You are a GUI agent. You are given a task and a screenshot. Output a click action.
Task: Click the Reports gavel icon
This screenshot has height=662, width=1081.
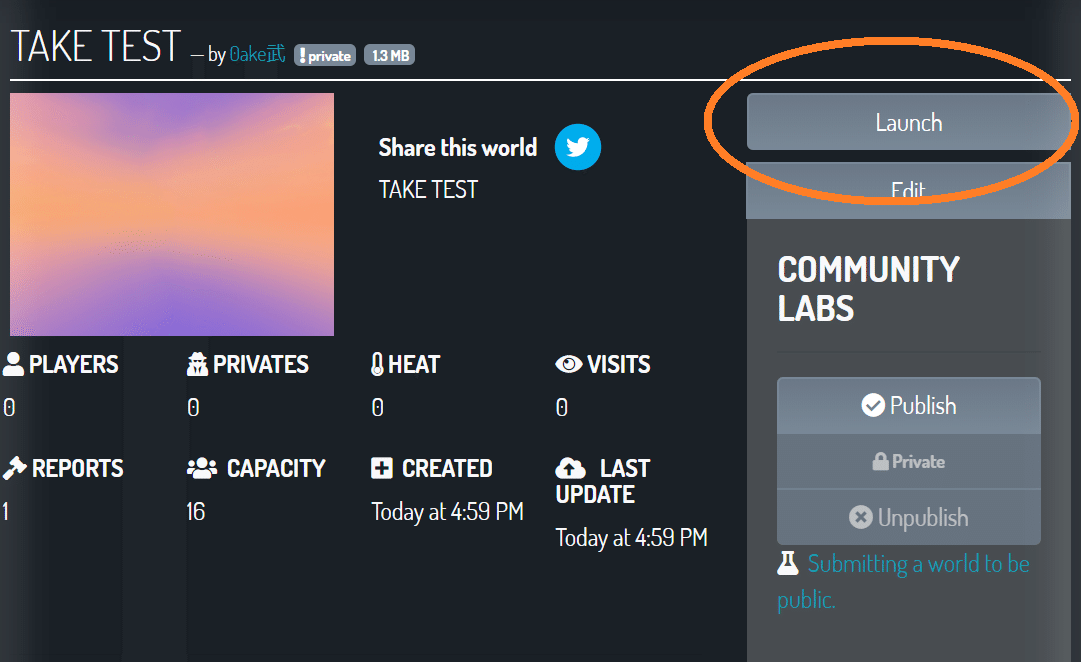point(14,468)
